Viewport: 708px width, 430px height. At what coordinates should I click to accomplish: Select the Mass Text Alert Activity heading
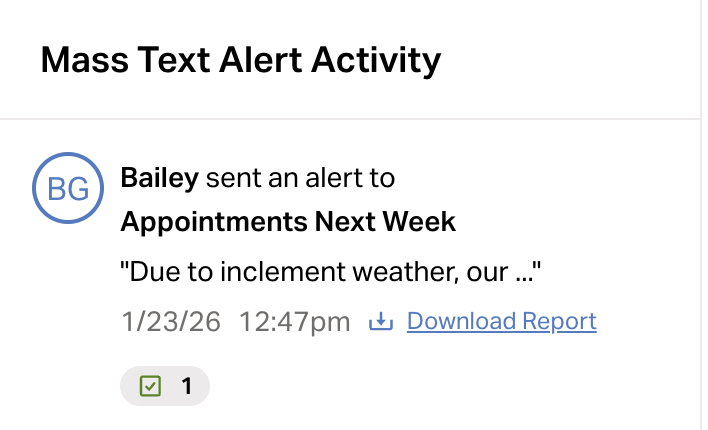coord(240,61)
